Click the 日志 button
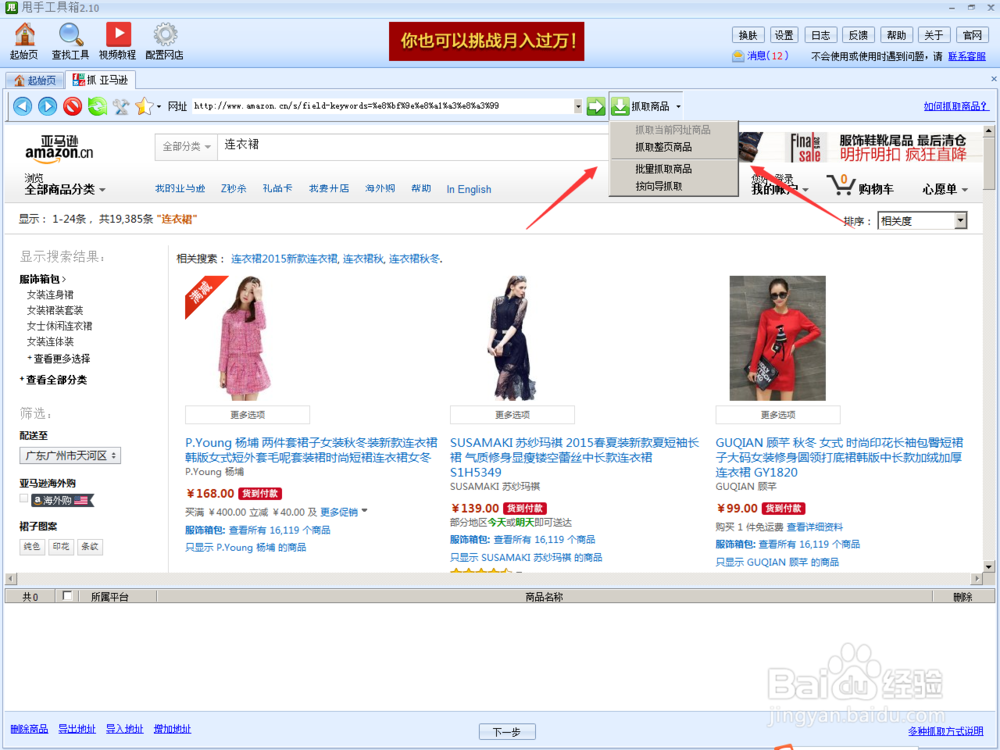 [x=821, y=35]
